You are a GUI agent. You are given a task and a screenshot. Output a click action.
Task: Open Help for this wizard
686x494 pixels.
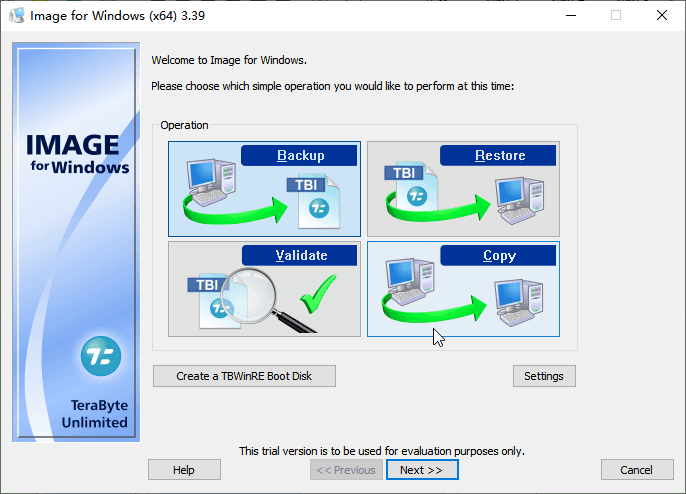click(x=184, y=469)
